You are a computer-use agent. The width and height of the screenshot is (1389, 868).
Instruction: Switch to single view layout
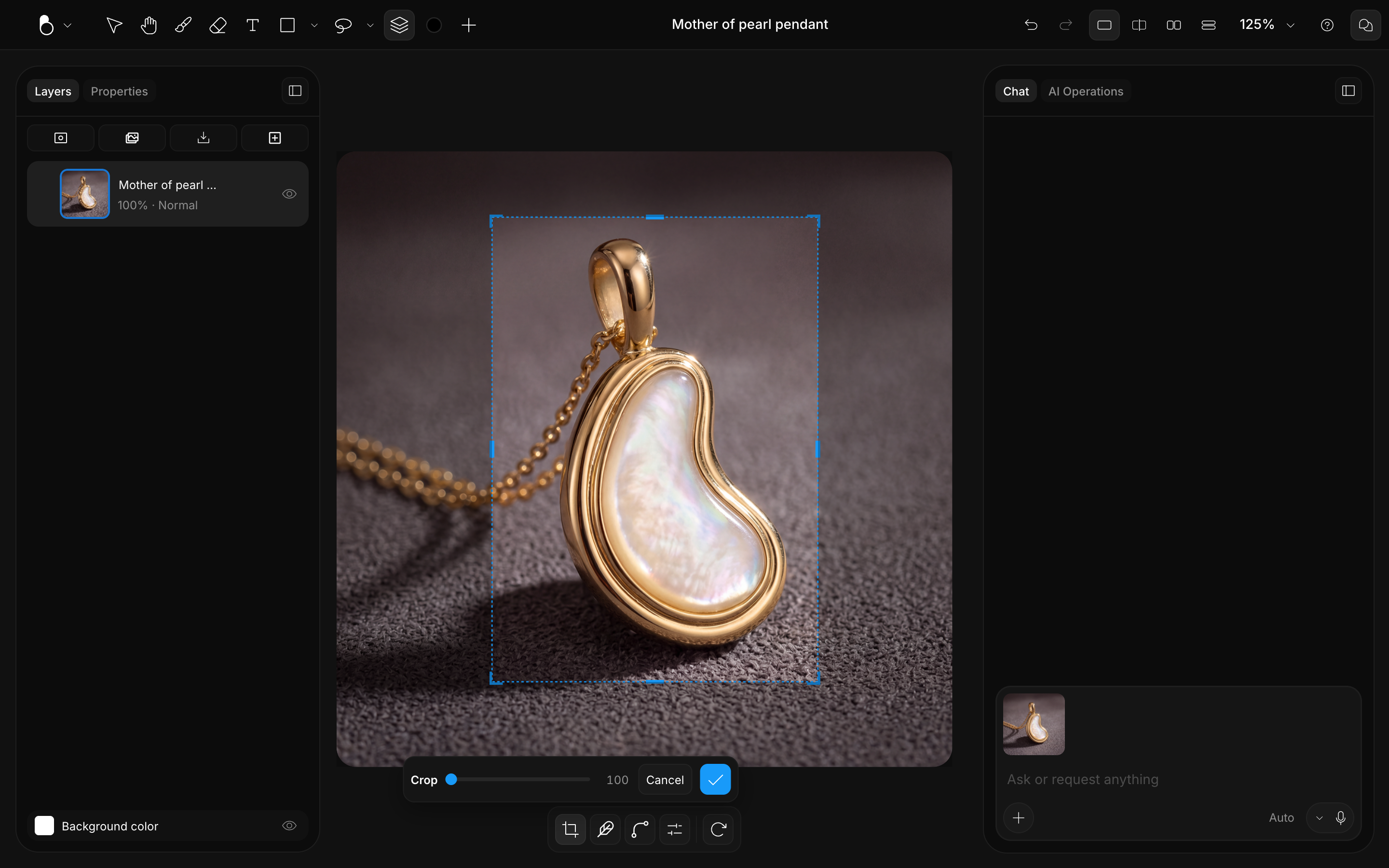(x=1104, y=25)
